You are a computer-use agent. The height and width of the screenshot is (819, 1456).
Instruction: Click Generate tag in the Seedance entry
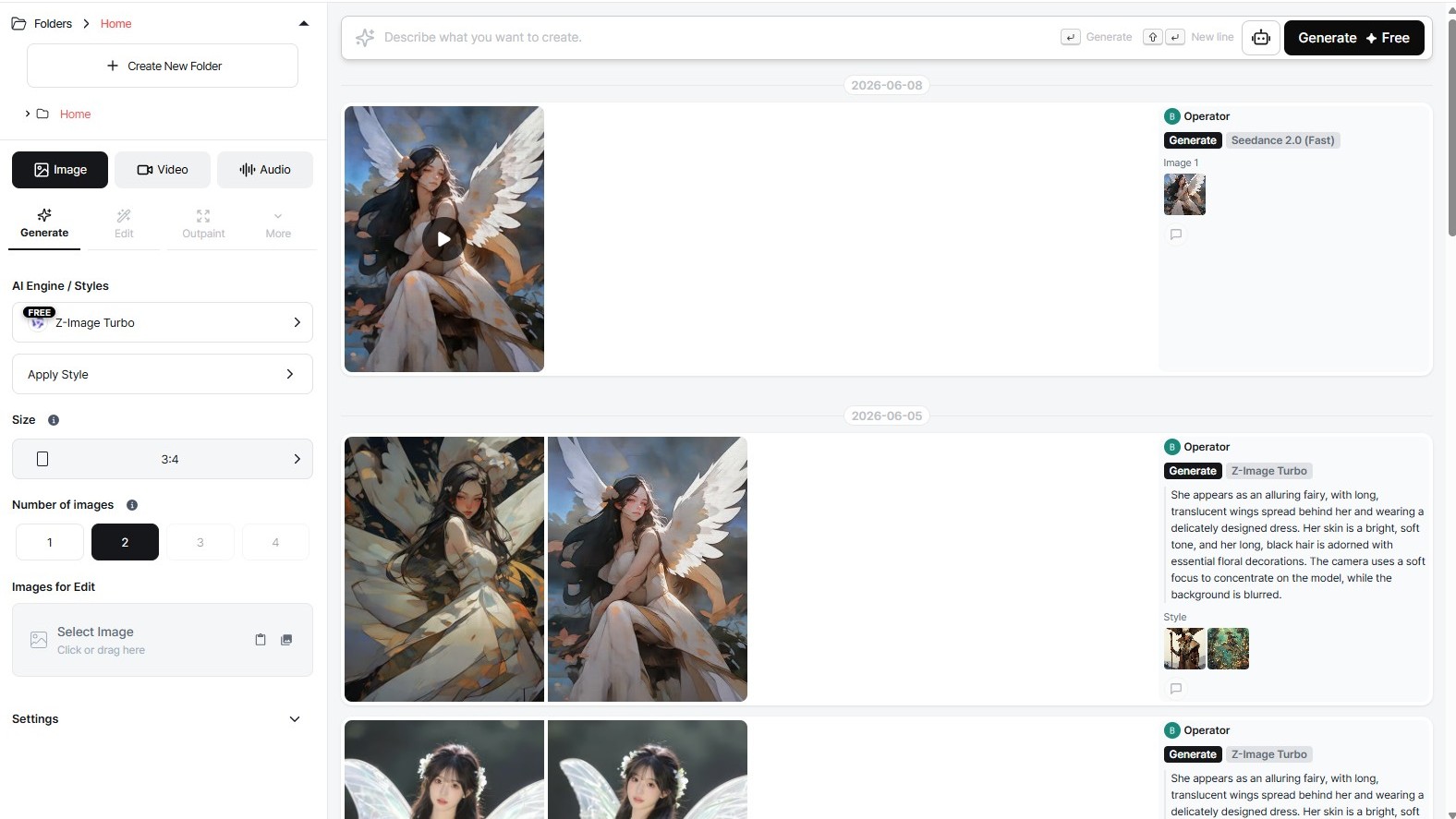click(1193, 140)
